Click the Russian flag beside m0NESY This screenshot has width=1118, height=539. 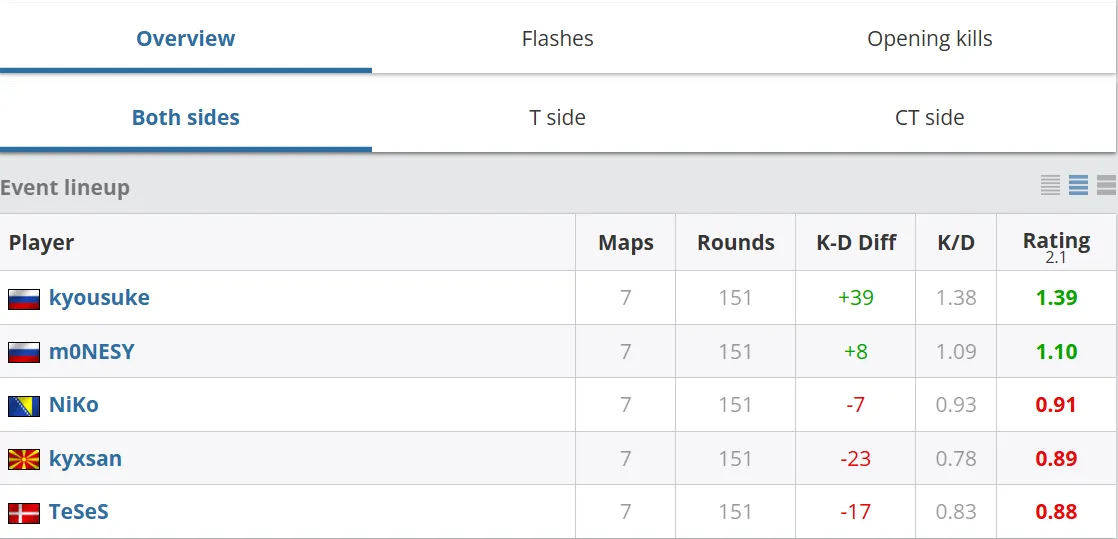point(24,353)
